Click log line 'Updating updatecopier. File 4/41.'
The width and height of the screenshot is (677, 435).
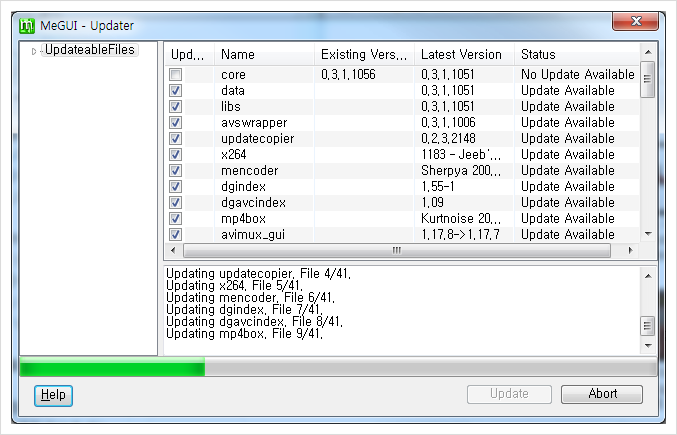(258, 274)
